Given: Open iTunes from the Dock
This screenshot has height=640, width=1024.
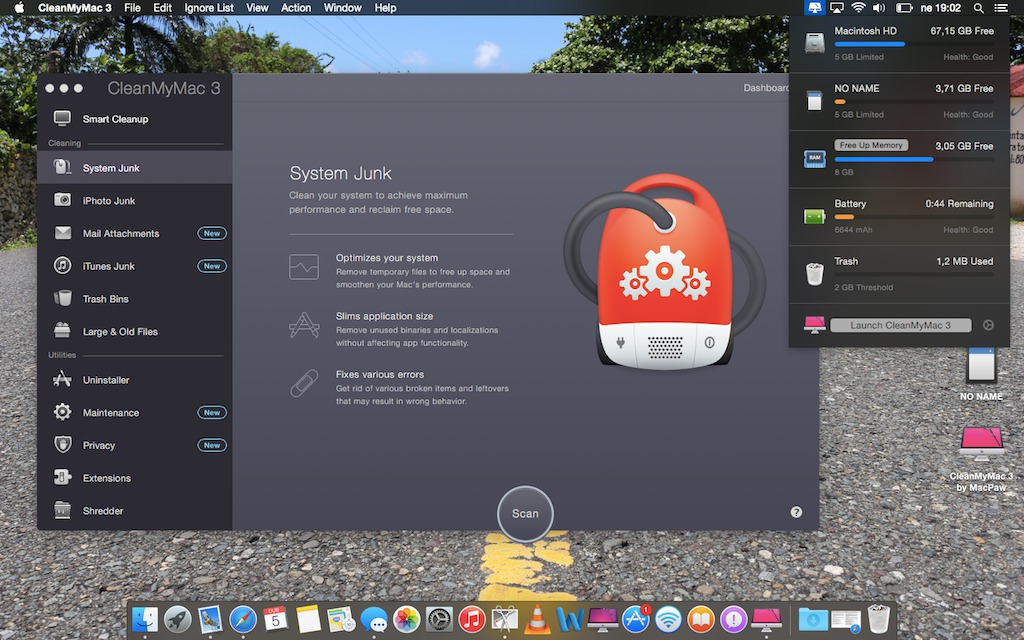Looking at the screenshot, I should (472, 618).
